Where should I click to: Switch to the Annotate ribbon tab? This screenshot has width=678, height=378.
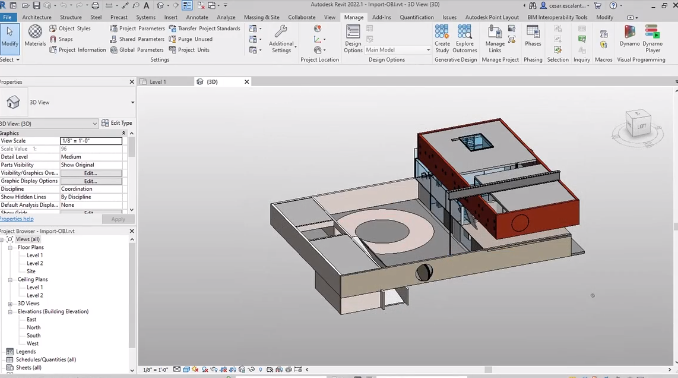[x=197, y=17]
